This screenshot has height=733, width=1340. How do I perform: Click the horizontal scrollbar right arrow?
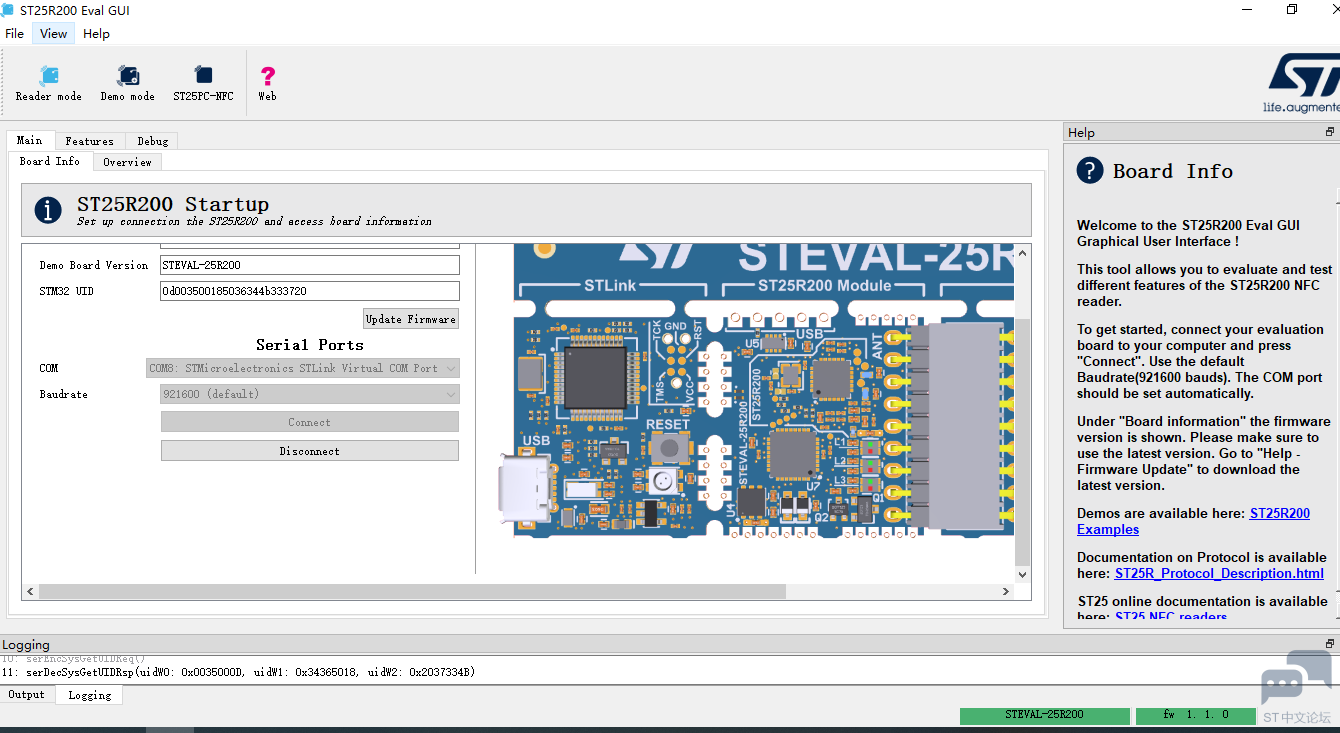point(1006,591)
